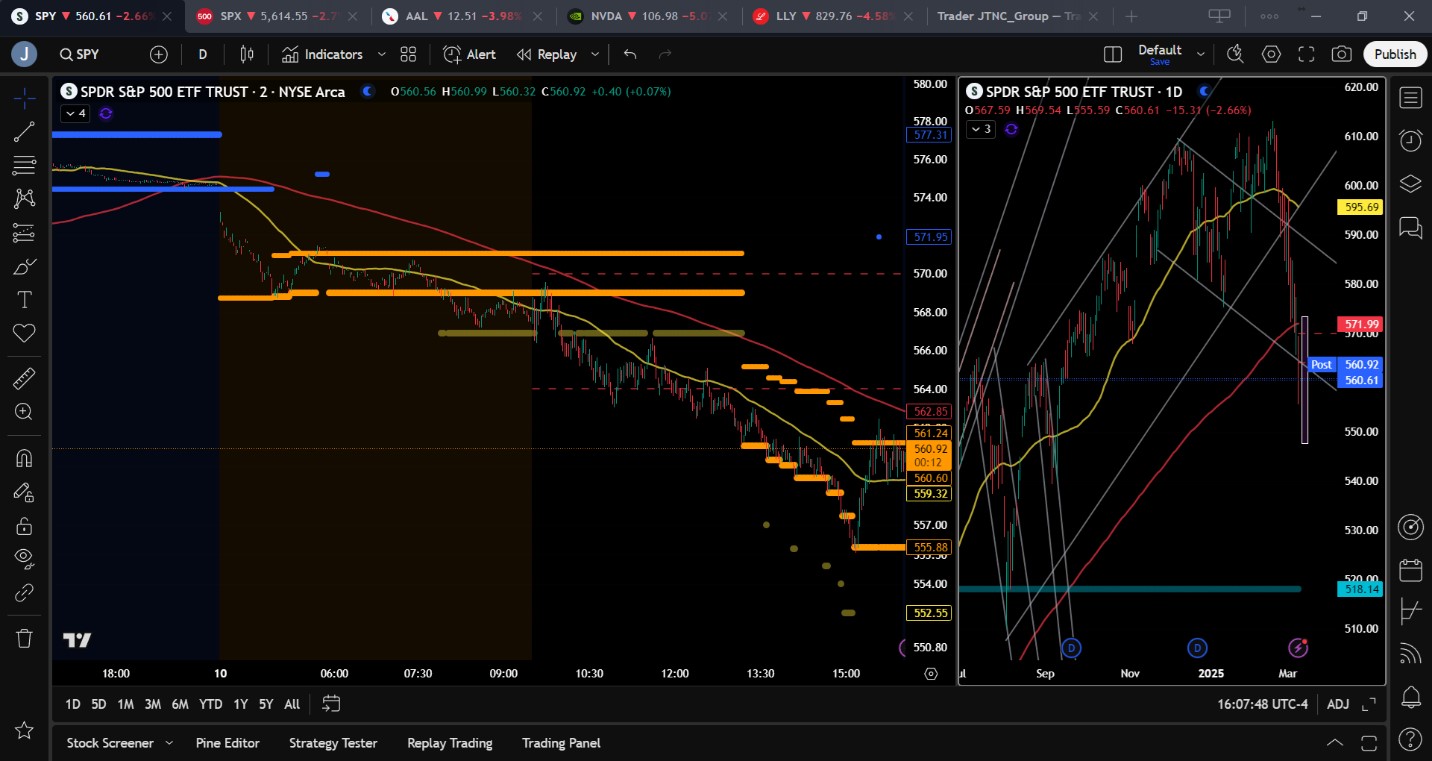This screenshot has width=1432, height=761.
Task: Select the crosshair cursor tool
Action: pos(25,98)
